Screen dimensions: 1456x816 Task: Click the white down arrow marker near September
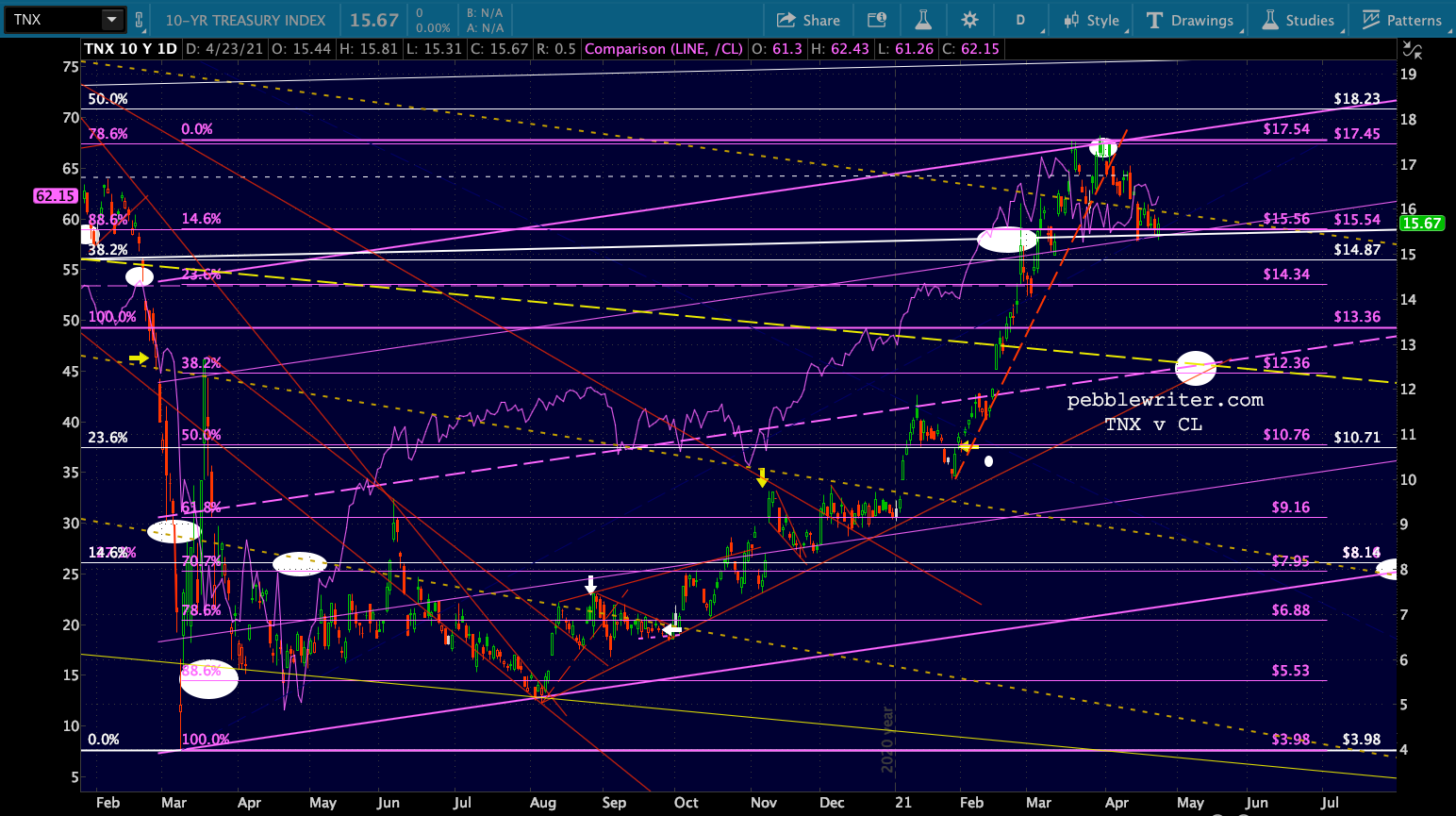click(591, 584)
